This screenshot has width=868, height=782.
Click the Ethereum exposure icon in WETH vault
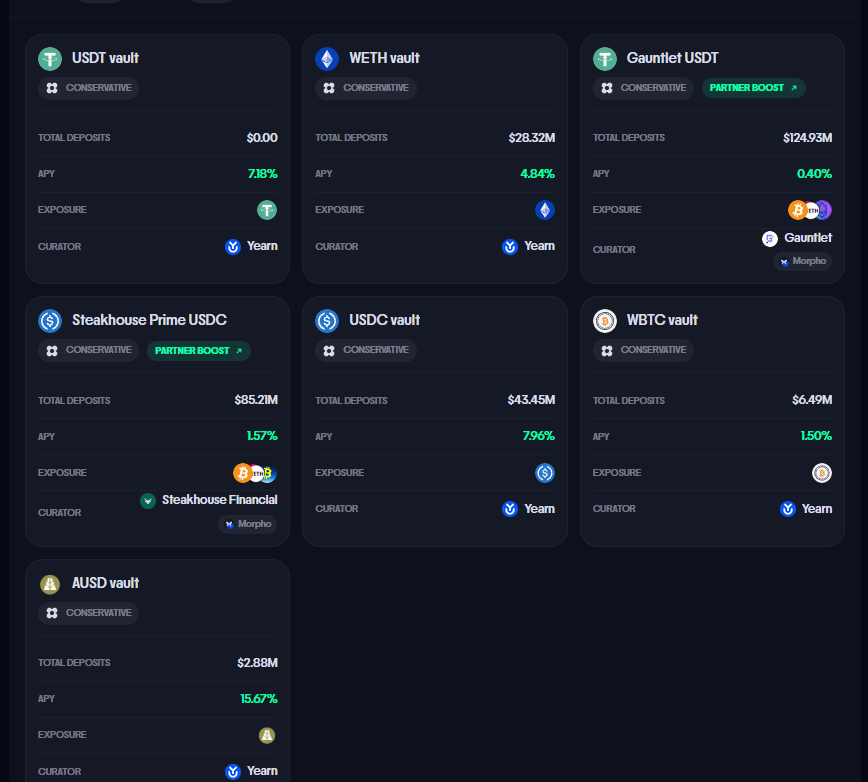pos(545,210)
